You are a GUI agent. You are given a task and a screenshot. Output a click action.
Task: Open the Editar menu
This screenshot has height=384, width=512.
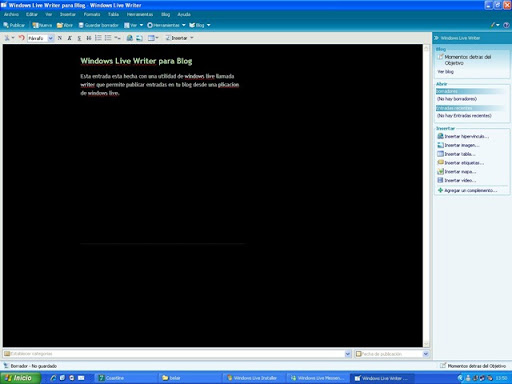pyautogui.click(x=32, y=14)
